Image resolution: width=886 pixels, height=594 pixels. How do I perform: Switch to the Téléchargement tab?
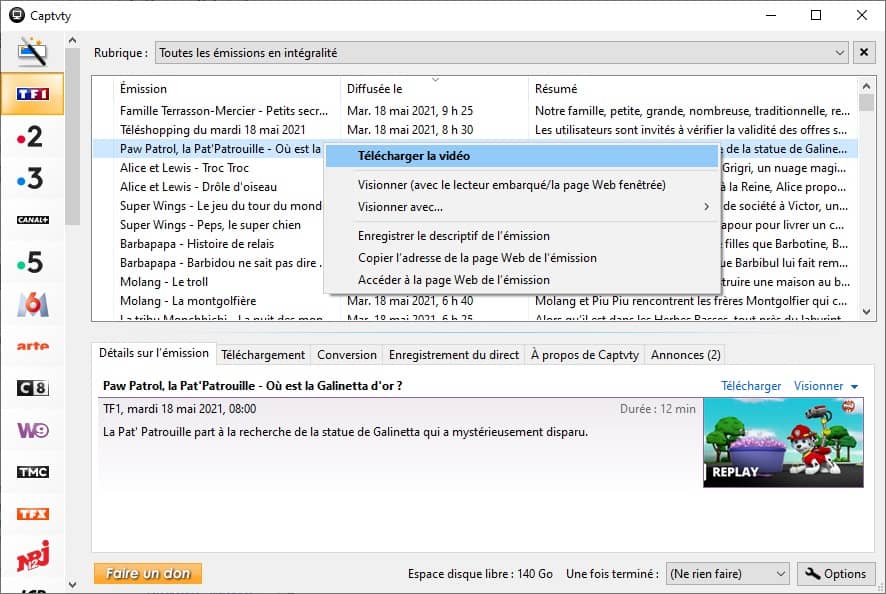pyautogui.click(x=263, y=355)
